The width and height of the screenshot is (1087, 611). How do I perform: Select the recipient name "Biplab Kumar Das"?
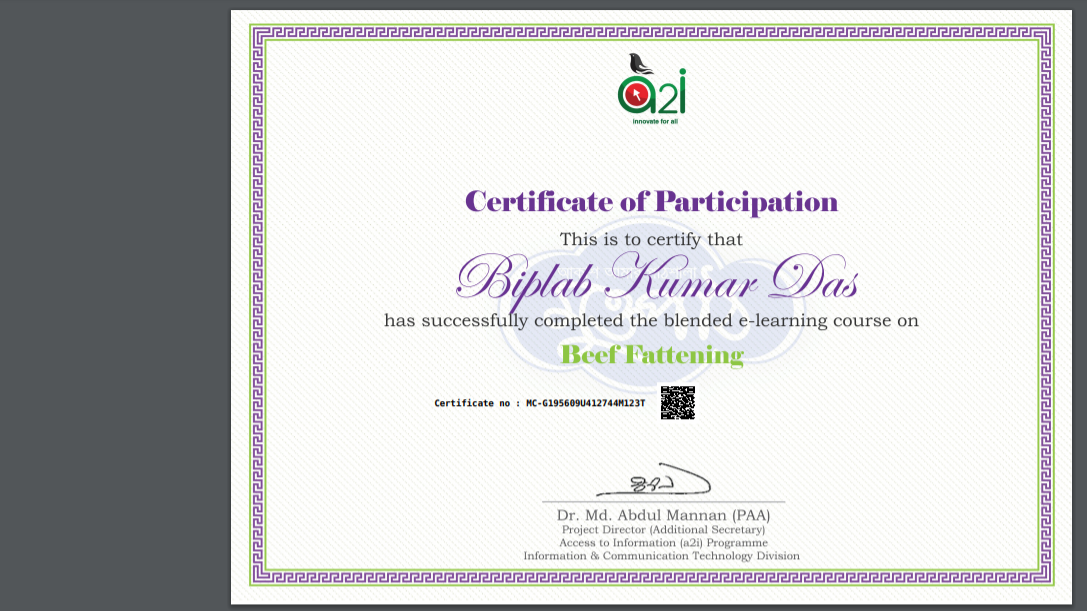656,281
